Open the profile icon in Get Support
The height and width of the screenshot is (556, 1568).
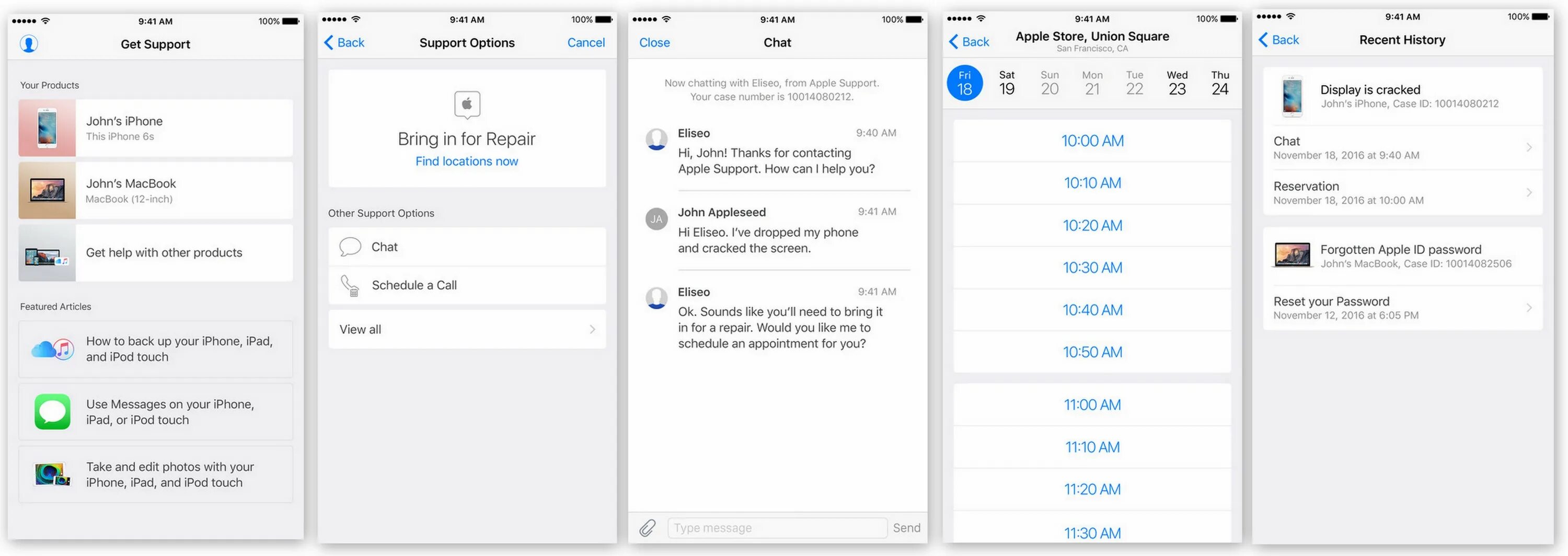coord(29,44)
